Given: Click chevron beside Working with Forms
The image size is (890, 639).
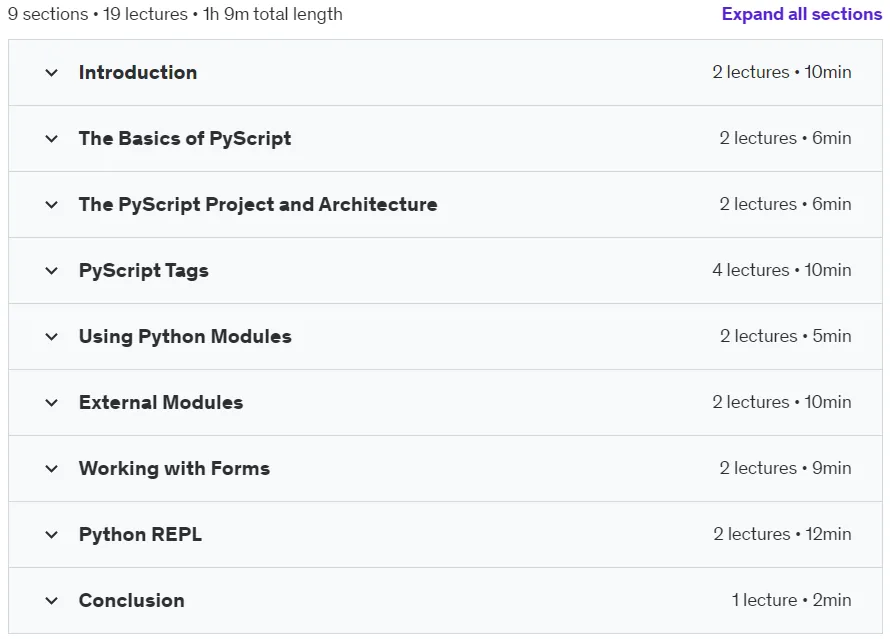Looking at the screenshot, I should [x=52, y=469].
